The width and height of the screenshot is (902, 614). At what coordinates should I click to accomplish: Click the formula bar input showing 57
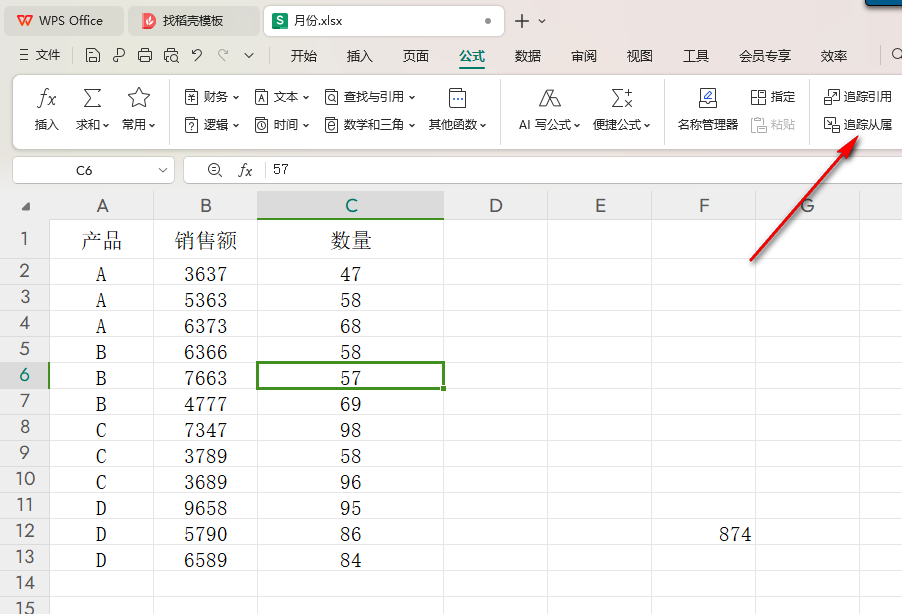click(x=584, y=170)
